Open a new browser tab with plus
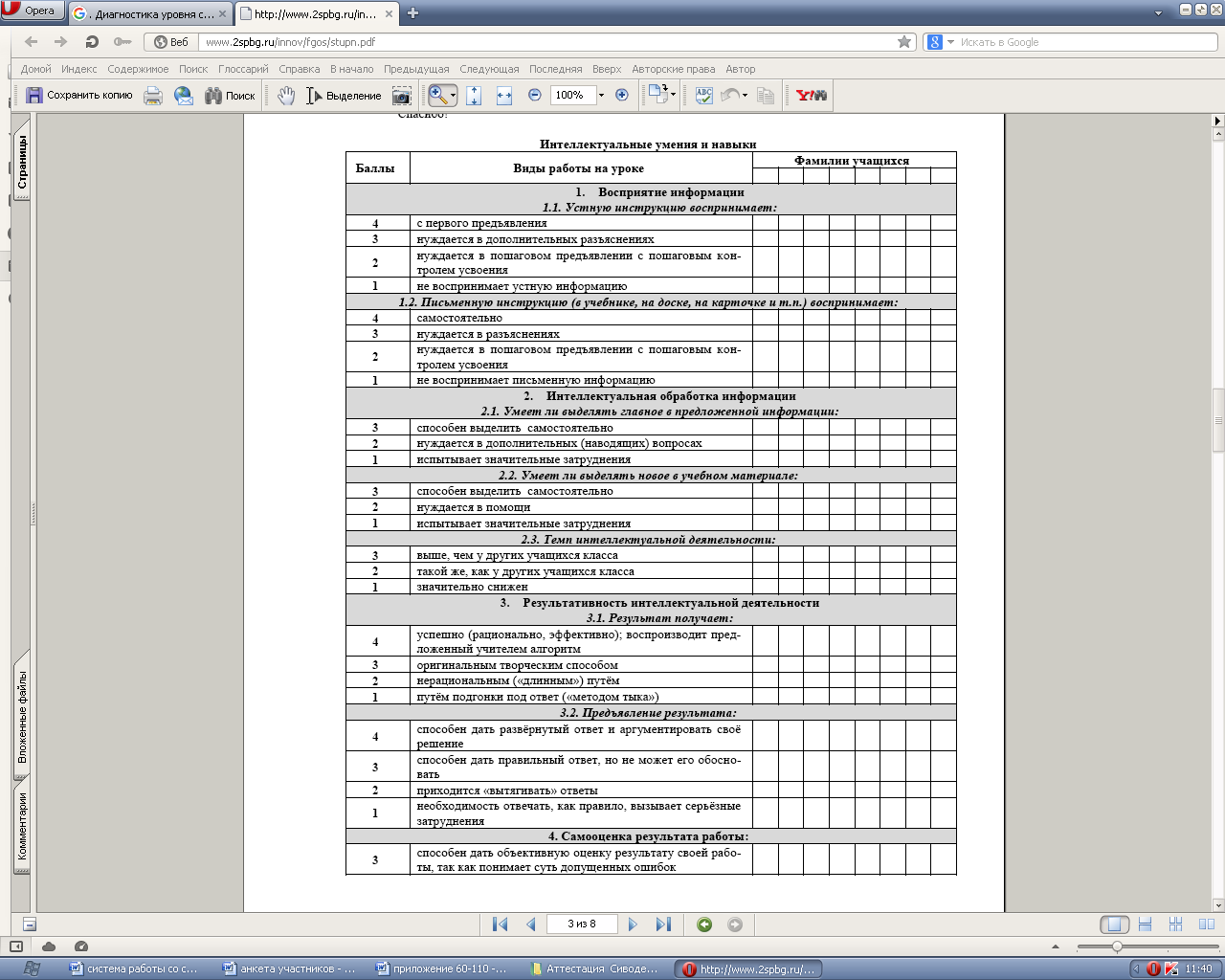The image size is (1225, 980). [413, 13]
